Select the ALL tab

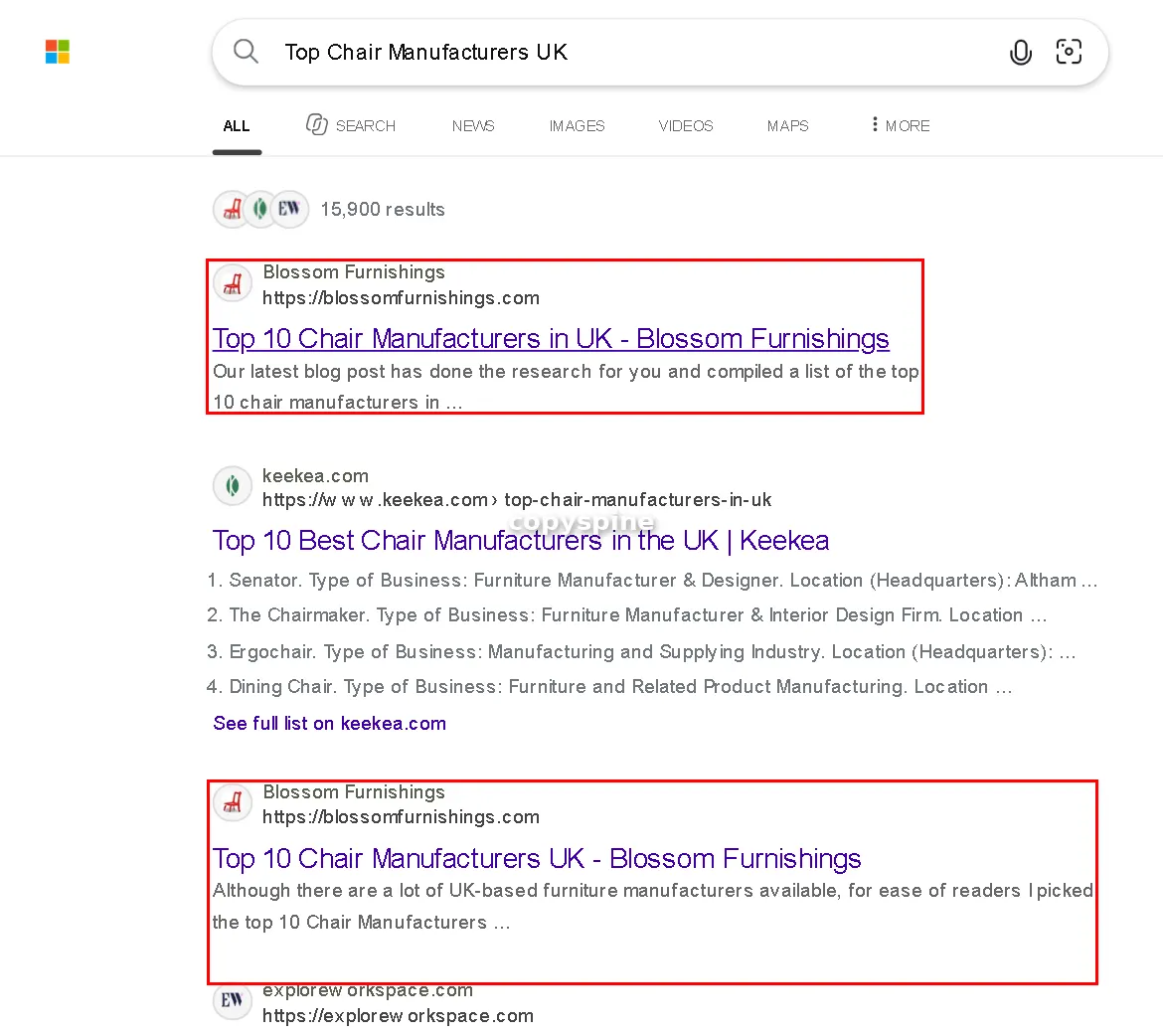point(237,126)
